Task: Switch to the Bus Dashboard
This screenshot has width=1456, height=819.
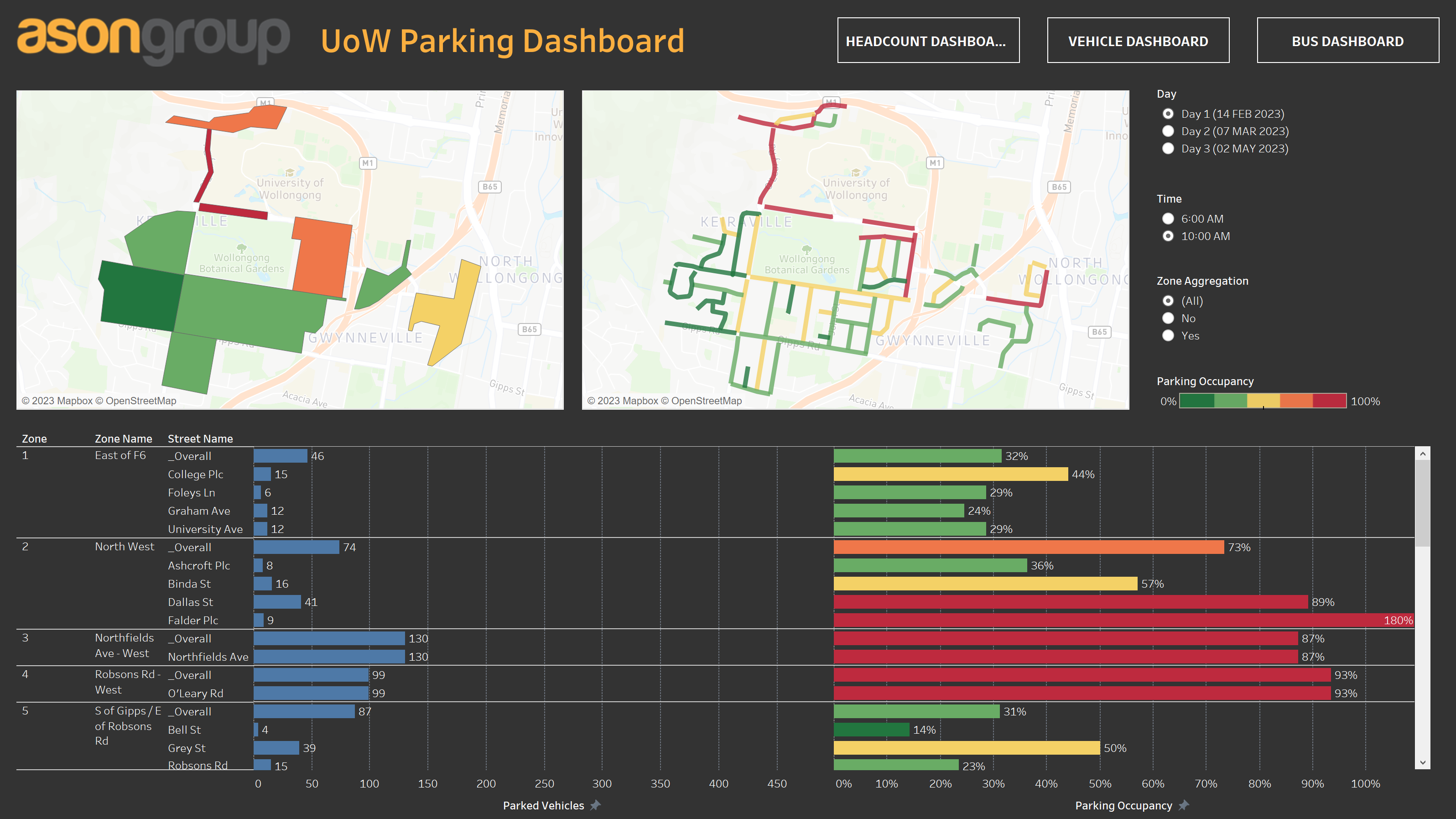Action: [x=1347, y=41]
